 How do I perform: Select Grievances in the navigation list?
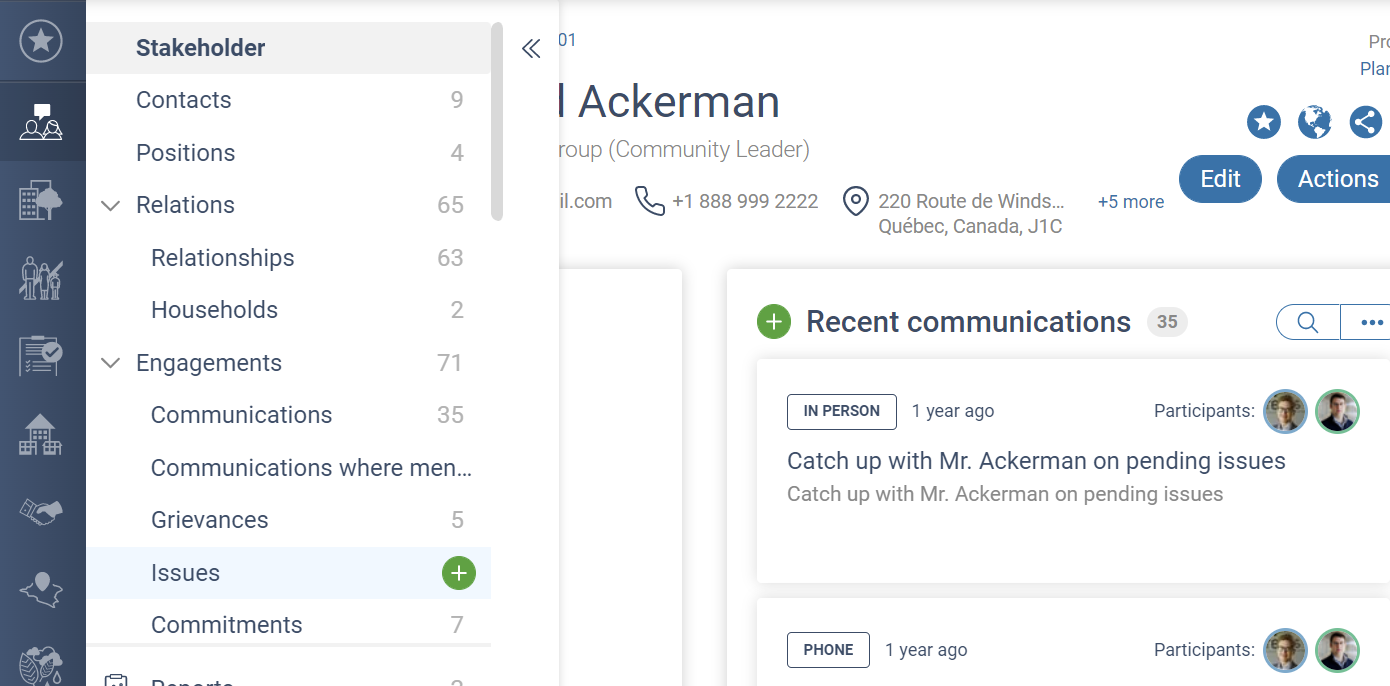[210, 520]
